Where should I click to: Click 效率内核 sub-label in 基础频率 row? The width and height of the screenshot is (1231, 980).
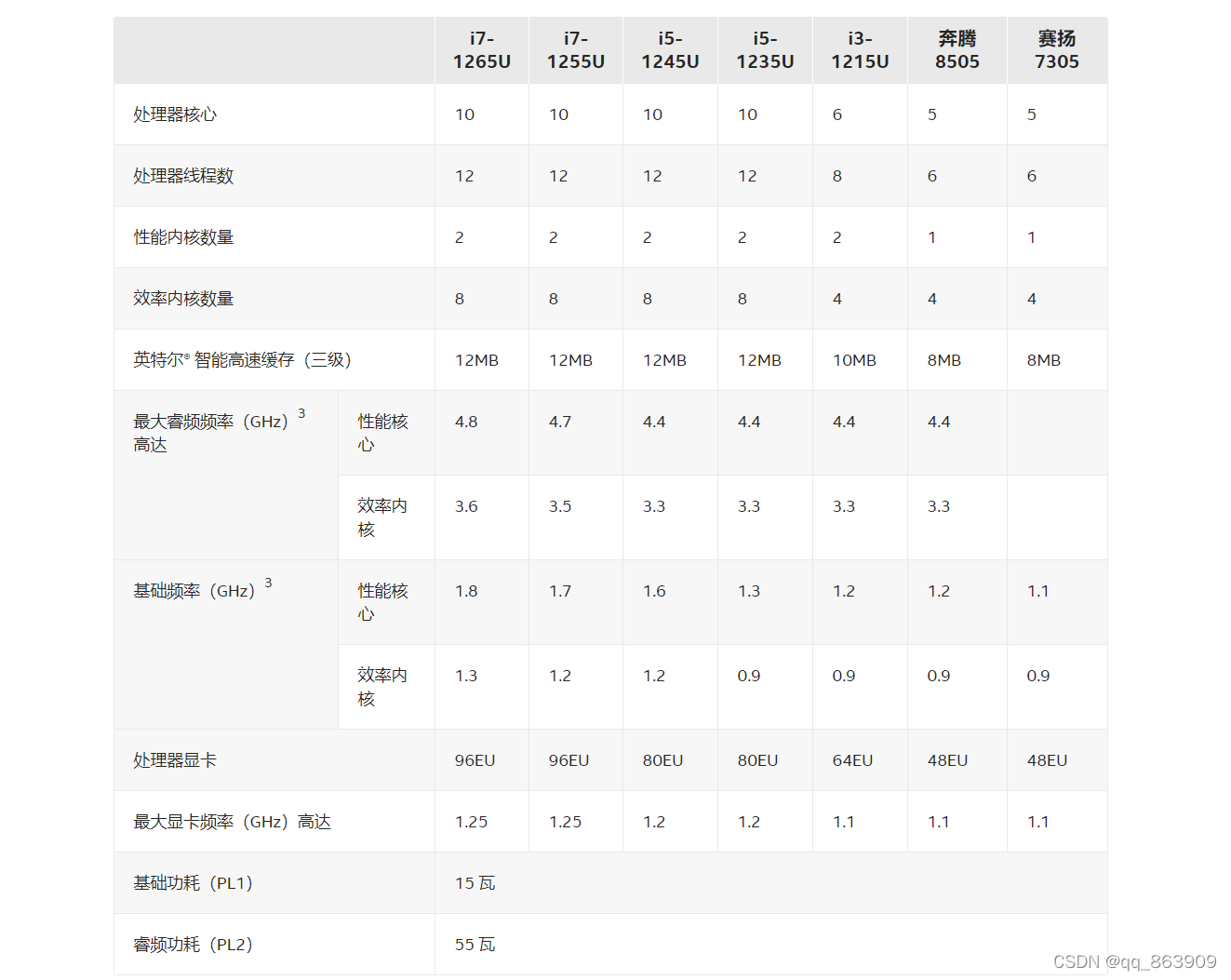tap(382, 687)
